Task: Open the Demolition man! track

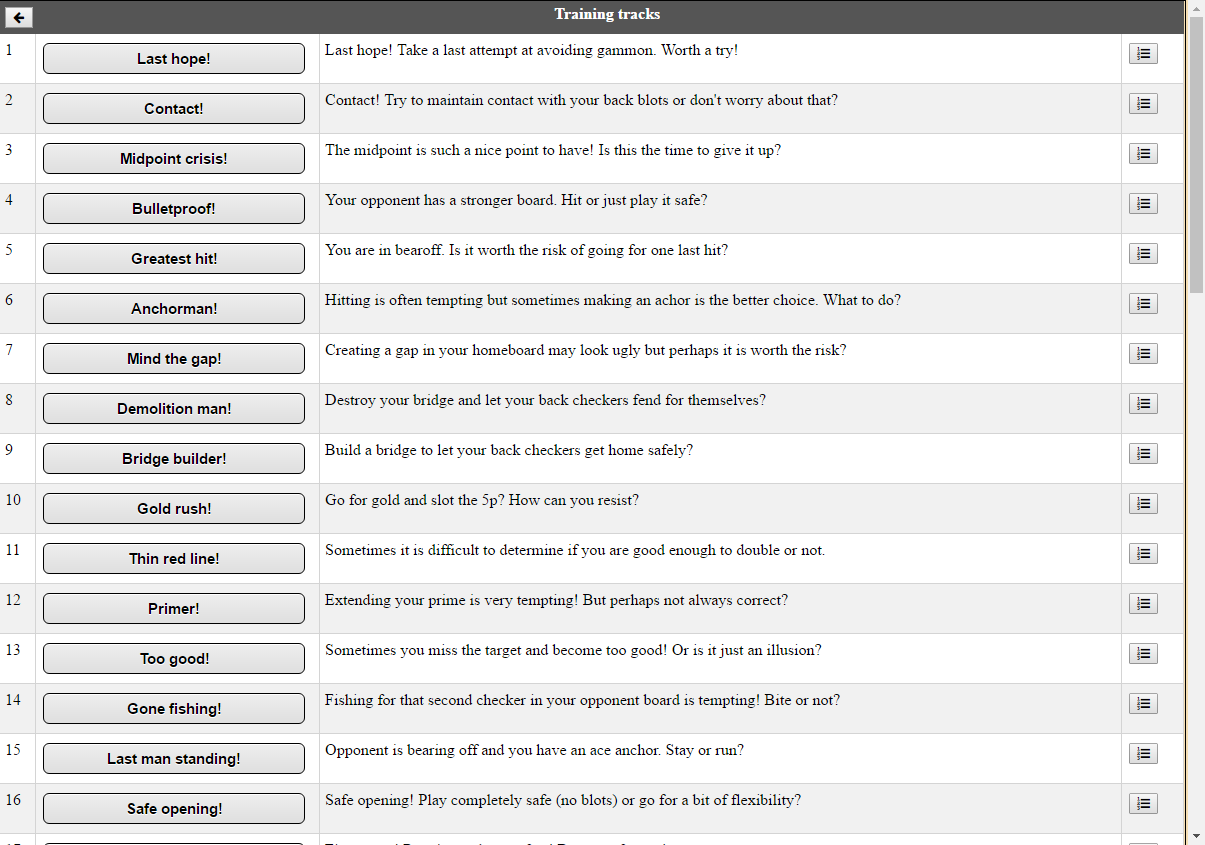Action: click(x=174, y=409)
